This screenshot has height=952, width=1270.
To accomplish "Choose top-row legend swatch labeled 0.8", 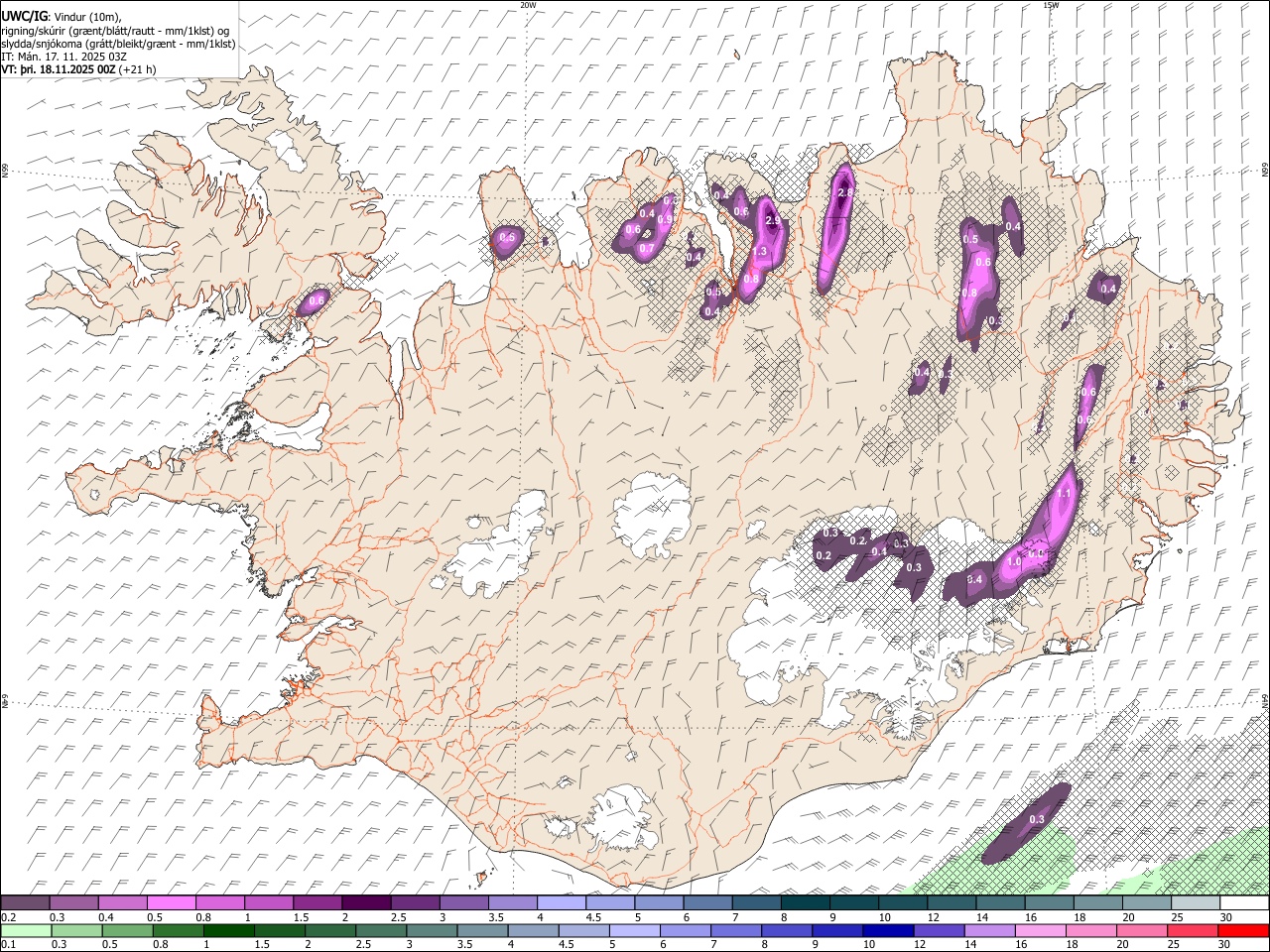I will point(220,902).
